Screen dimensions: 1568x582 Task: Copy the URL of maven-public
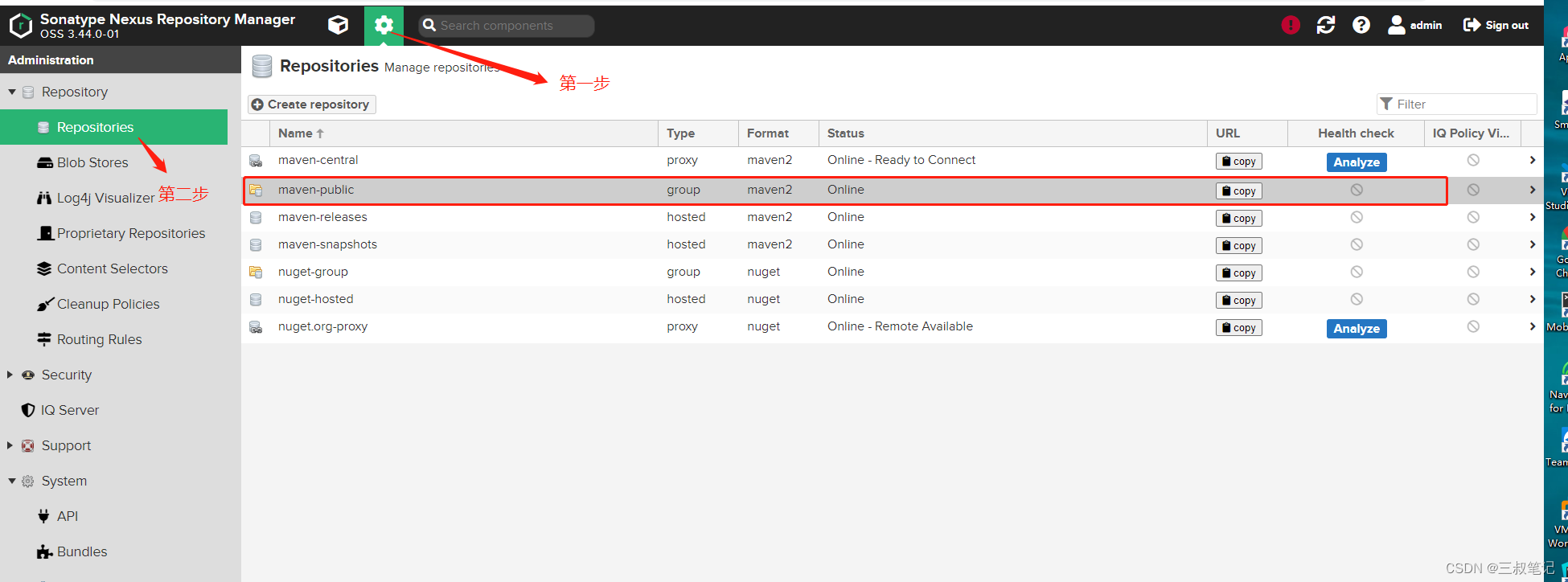coord(1238,191)
